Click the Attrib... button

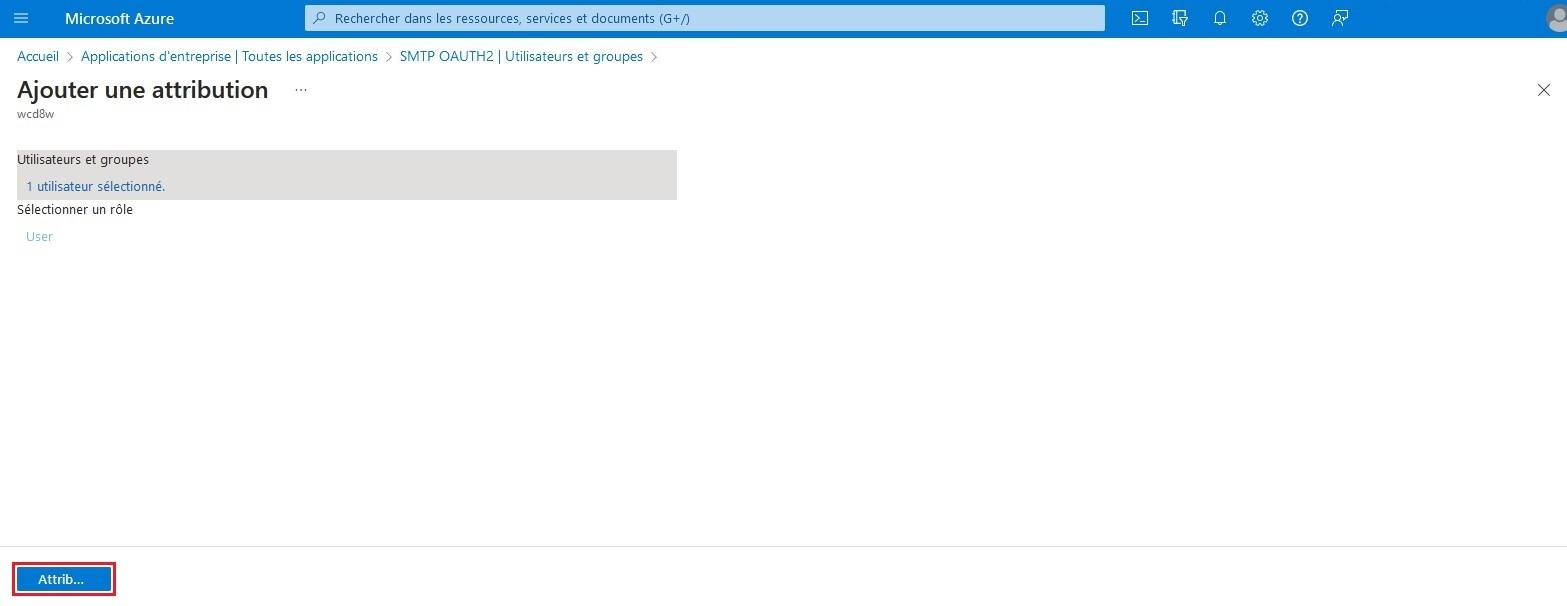pyautogui.click(x=64, y=579)
